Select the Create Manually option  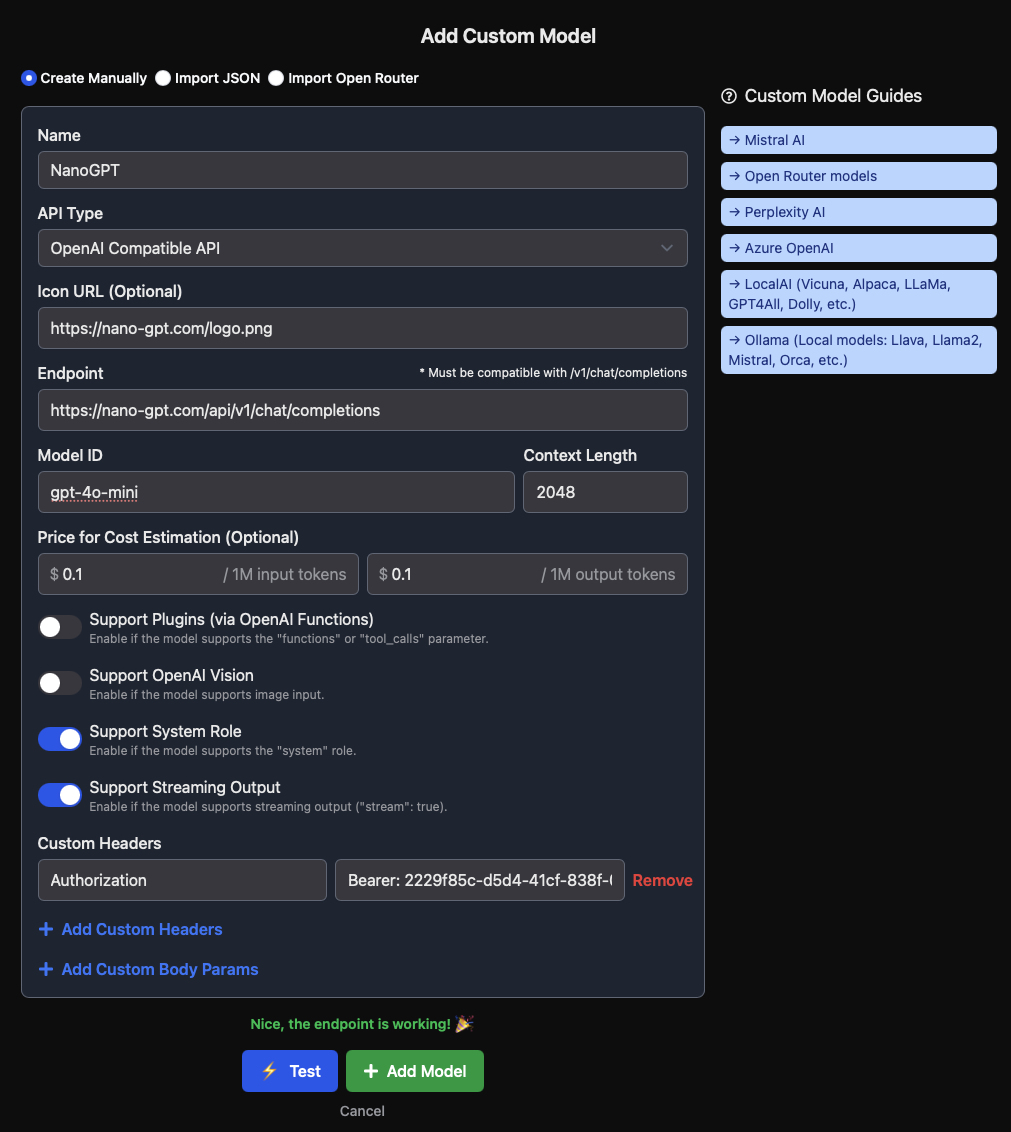tap(29, 77)
